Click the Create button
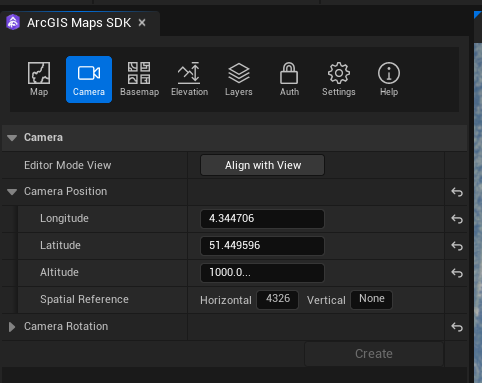Image resolution: width=482 pixels, height=383 pixels. click(374, 354)
